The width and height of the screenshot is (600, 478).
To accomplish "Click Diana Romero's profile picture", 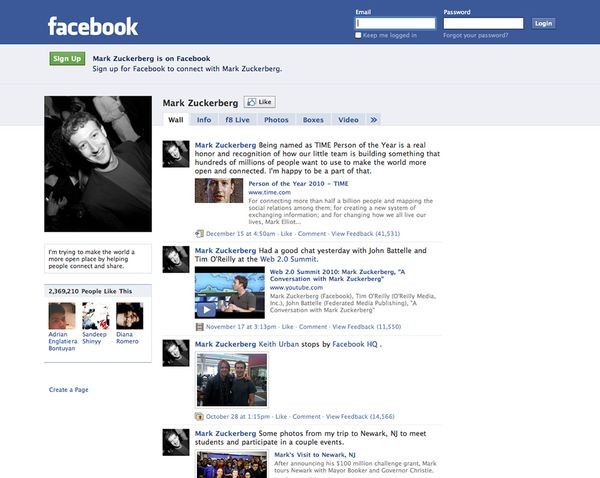I will coord(130,316).
